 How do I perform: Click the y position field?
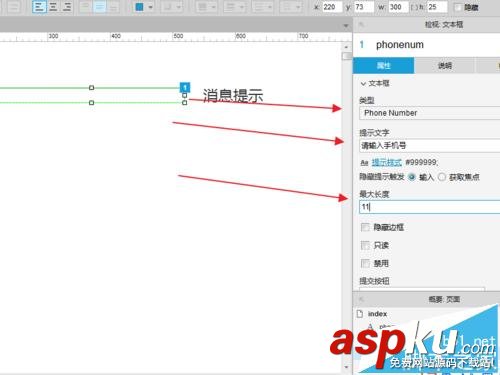coord(364,7)
